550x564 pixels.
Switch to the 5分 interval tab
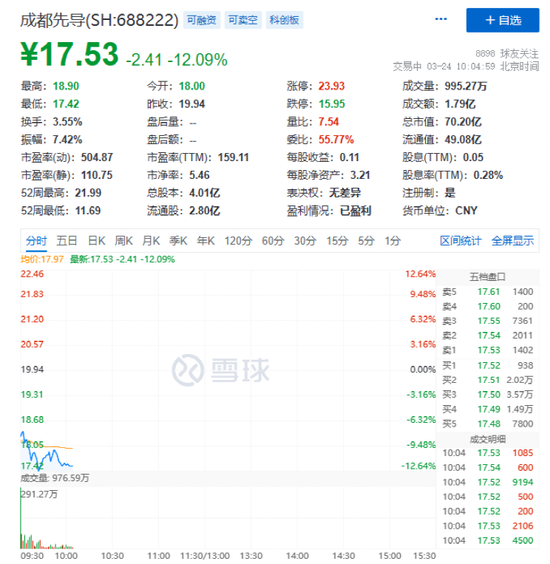[366, 241]
